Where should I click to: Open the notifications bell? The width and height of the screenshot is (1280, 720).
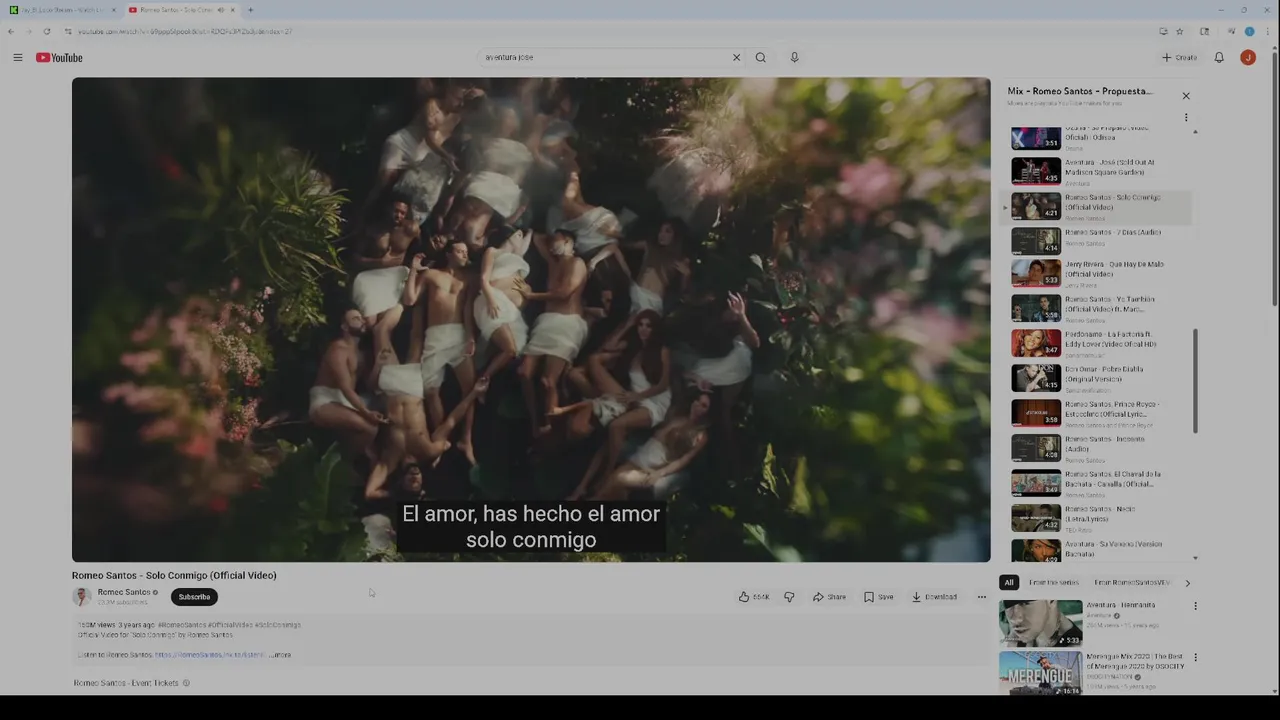coord(1219,58)
